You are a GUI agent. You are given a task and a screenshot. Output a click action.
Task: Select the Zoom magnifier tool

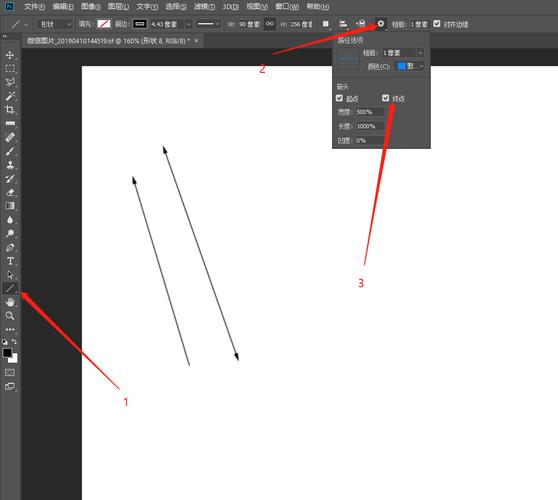tap(10, 316)
